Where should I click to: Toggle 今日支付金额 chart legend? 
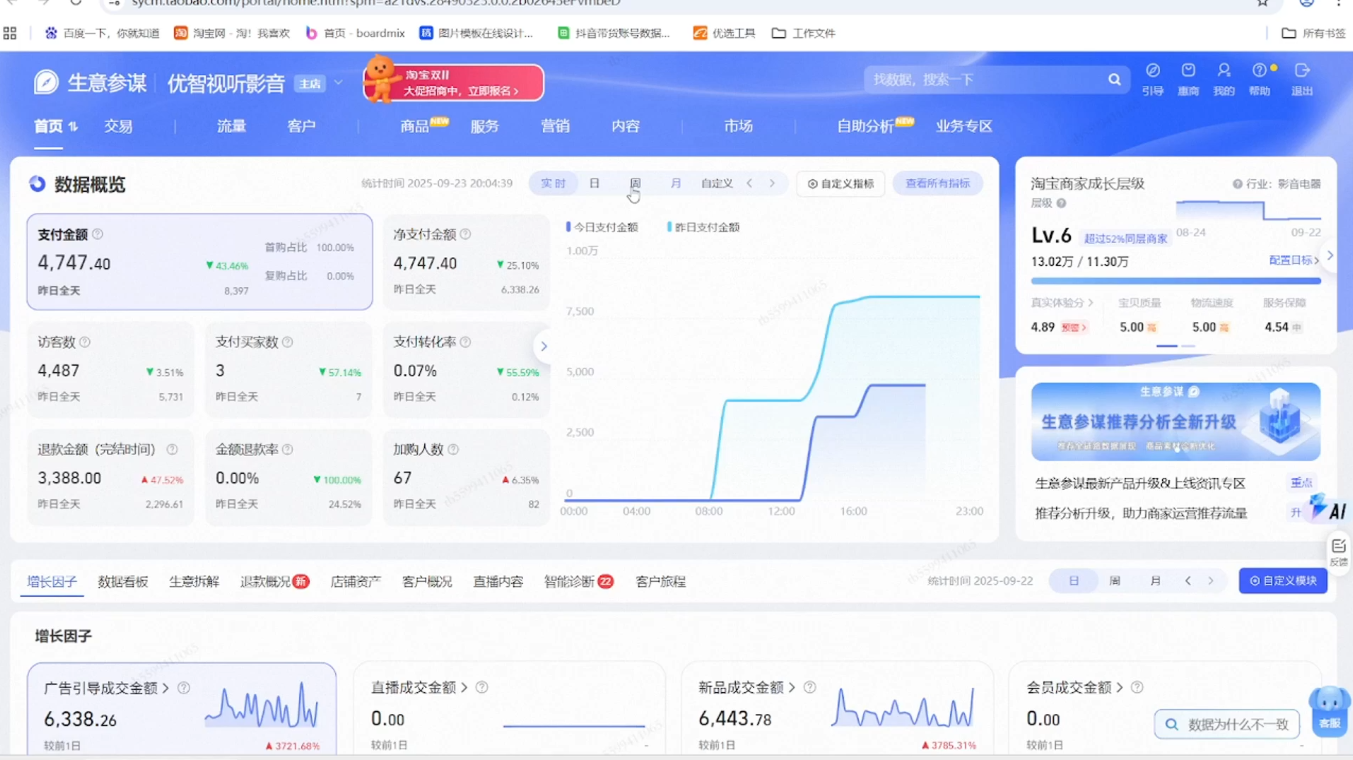[602, 227]
